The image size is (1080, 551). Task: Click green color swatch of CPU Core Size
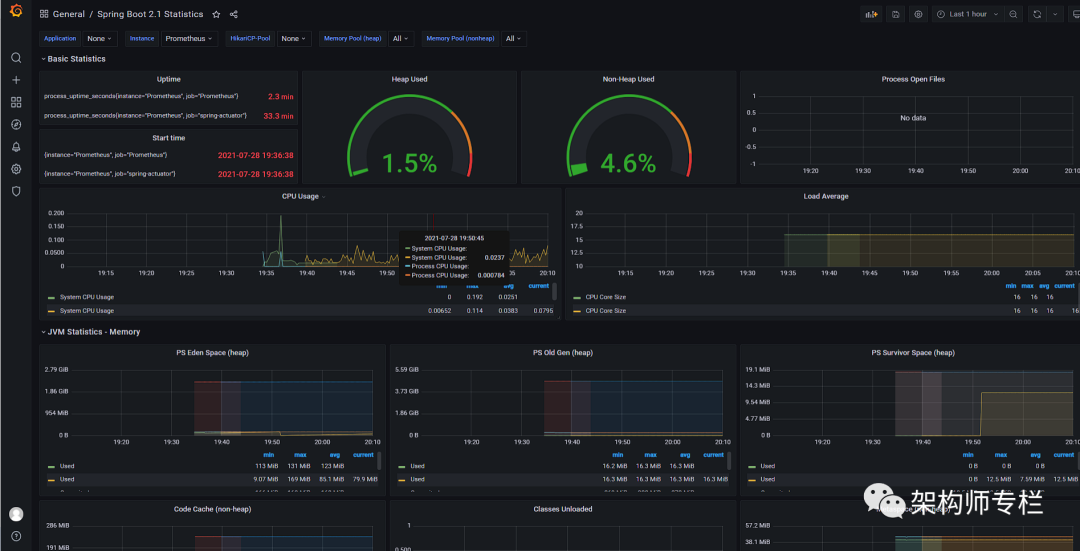tap(577, 298)
